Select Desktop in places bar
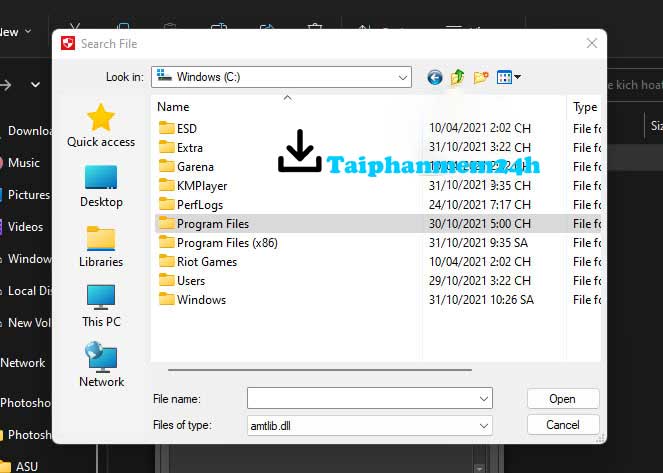The image size is (663, 473). pyautogui.click(x=101, y=186)
